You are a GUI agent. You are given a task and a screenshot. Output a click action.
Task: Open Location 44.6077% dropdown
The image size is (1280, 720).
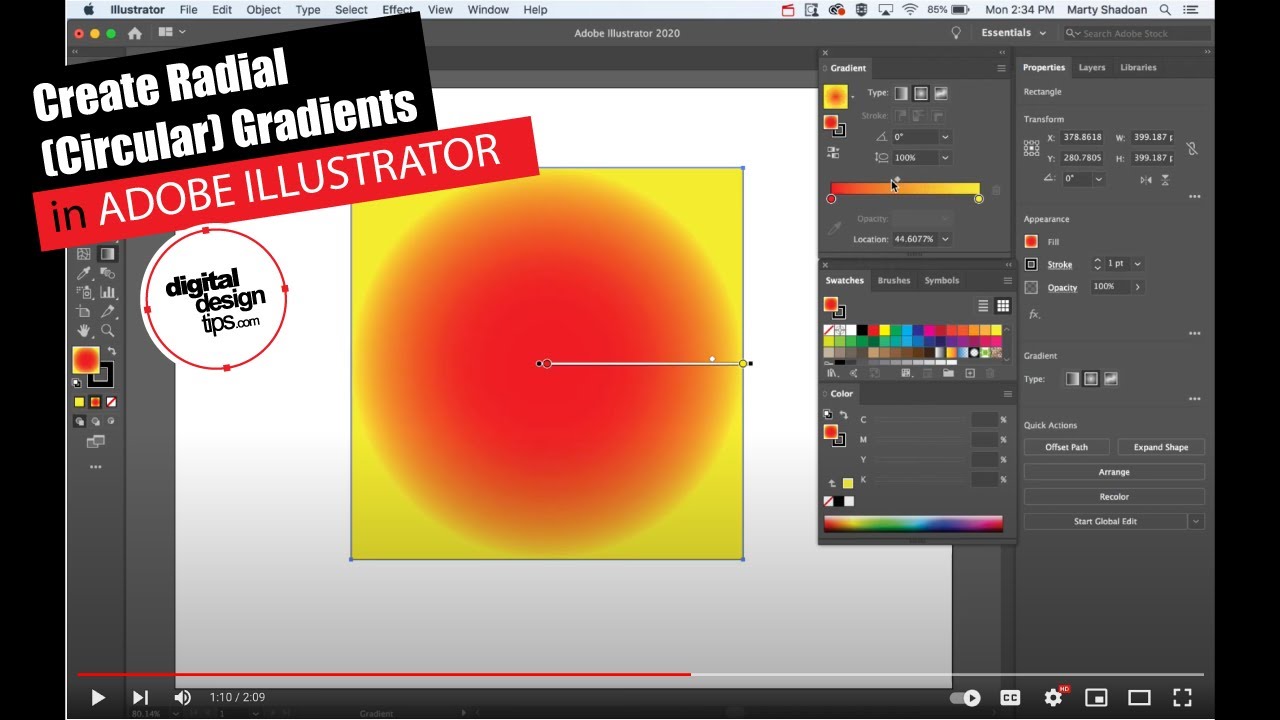[x=945, y=239]
